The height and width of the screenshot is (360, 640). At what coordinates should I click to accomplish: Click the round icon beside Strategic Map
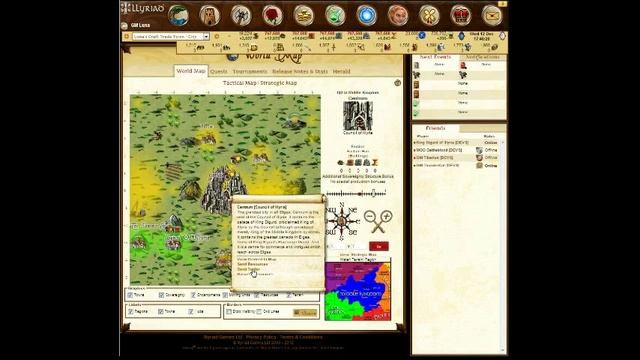[398, 83]
